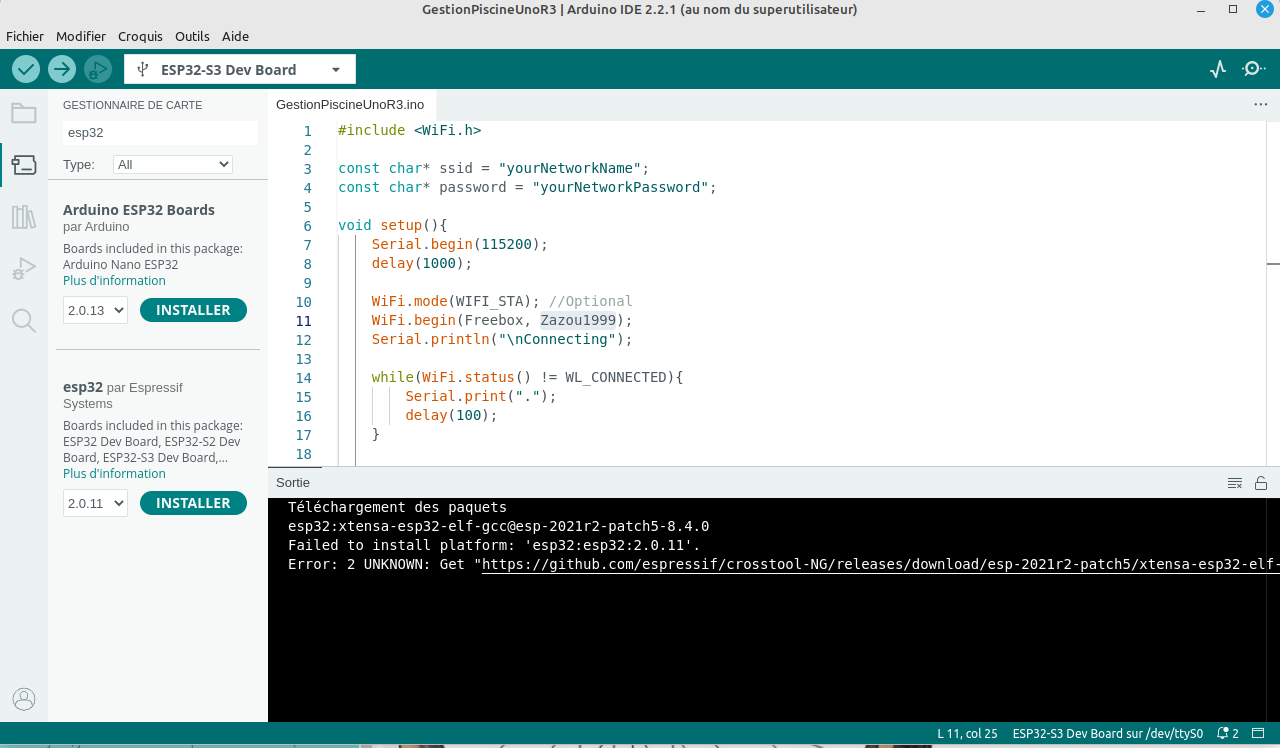The height and width of the screenshot is (748, 1280).
Task: Select esp32 Espressif version 2.0.11 dropdown
Action: [x=95, y=503]
